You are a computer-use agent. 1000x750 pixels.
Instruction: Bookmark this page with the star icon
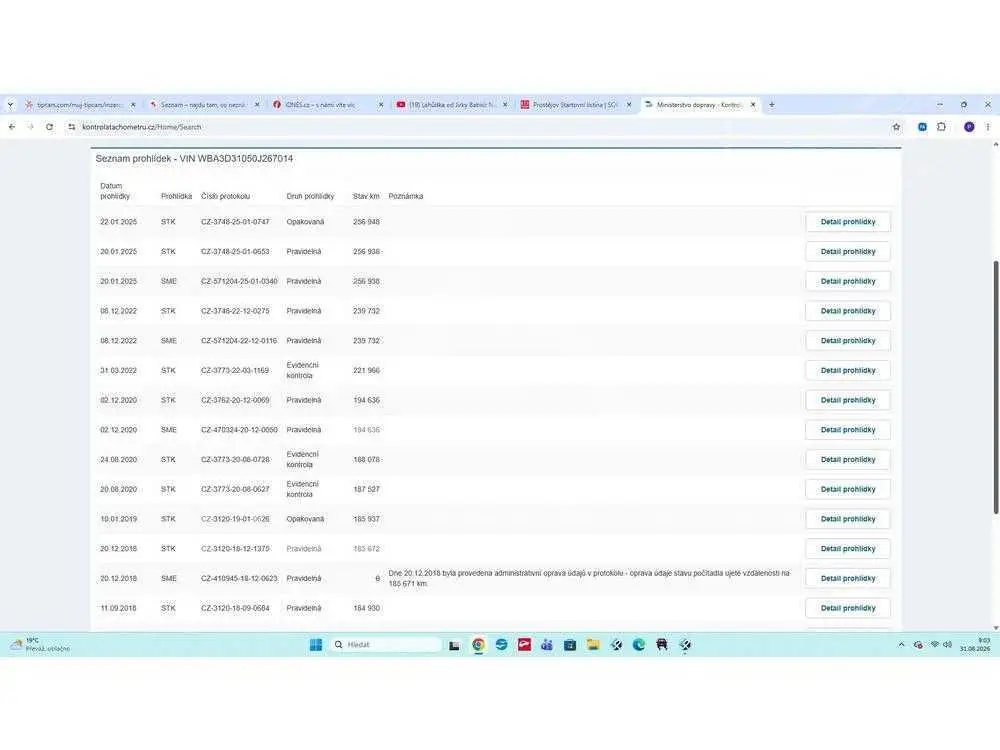pyautogui.click(x=896, y=127)
